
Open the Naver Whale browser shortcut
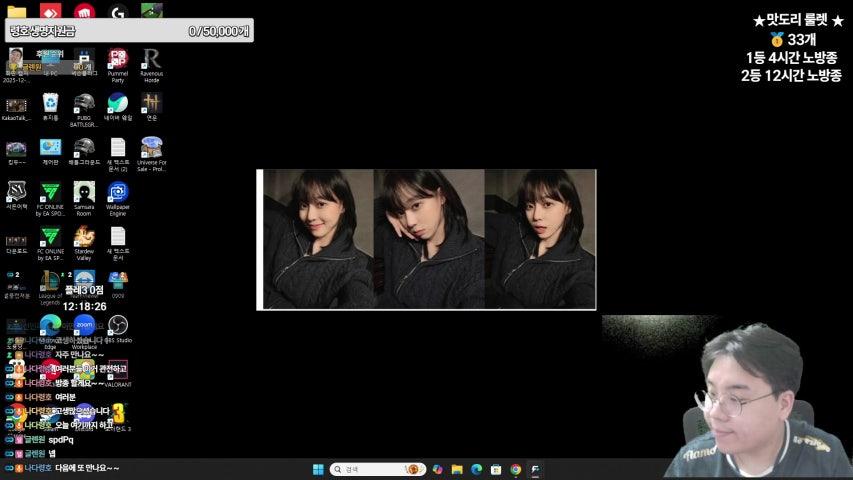click(118, 103)
